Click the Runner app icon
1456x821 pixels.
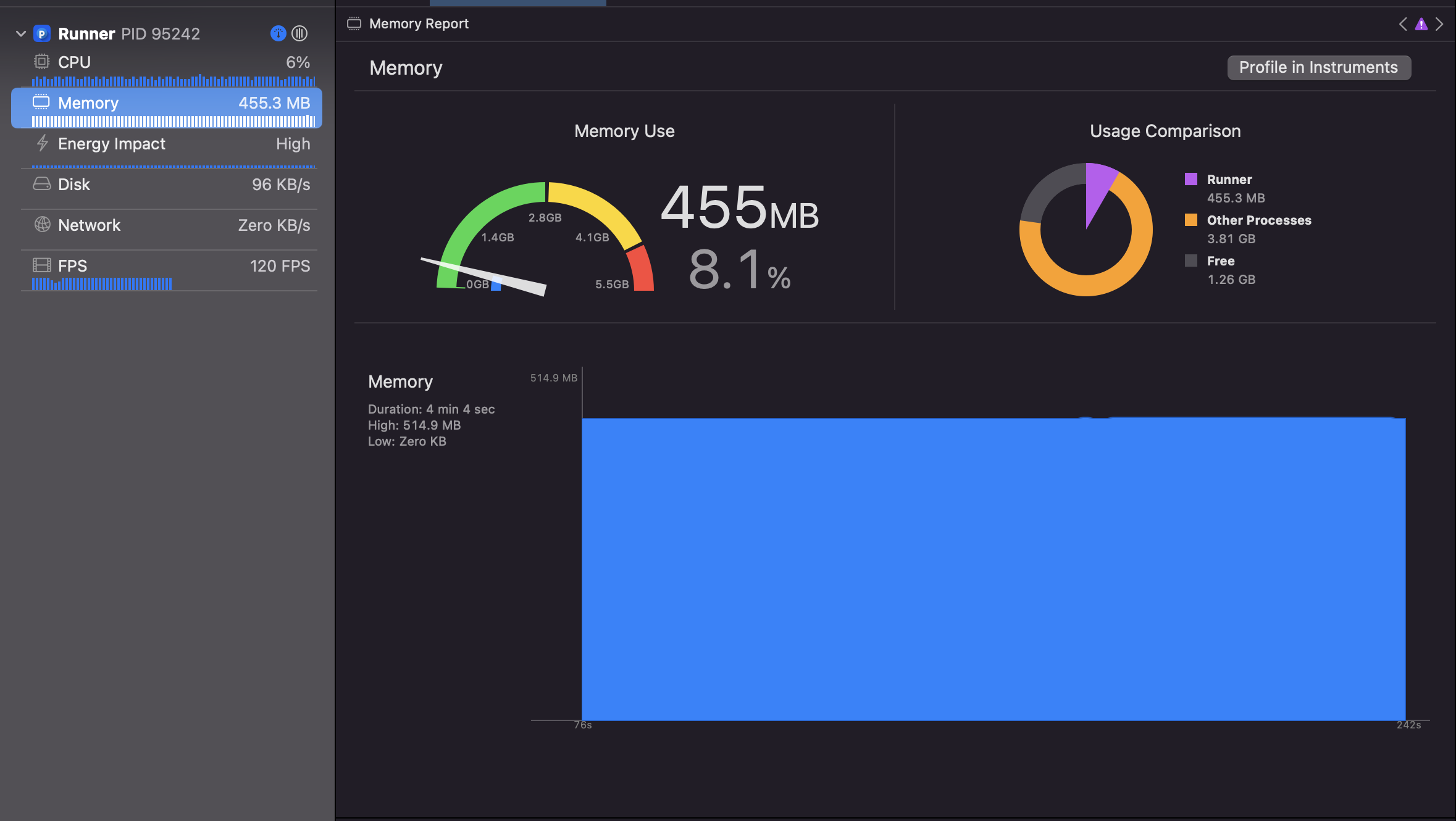[41, 34]
